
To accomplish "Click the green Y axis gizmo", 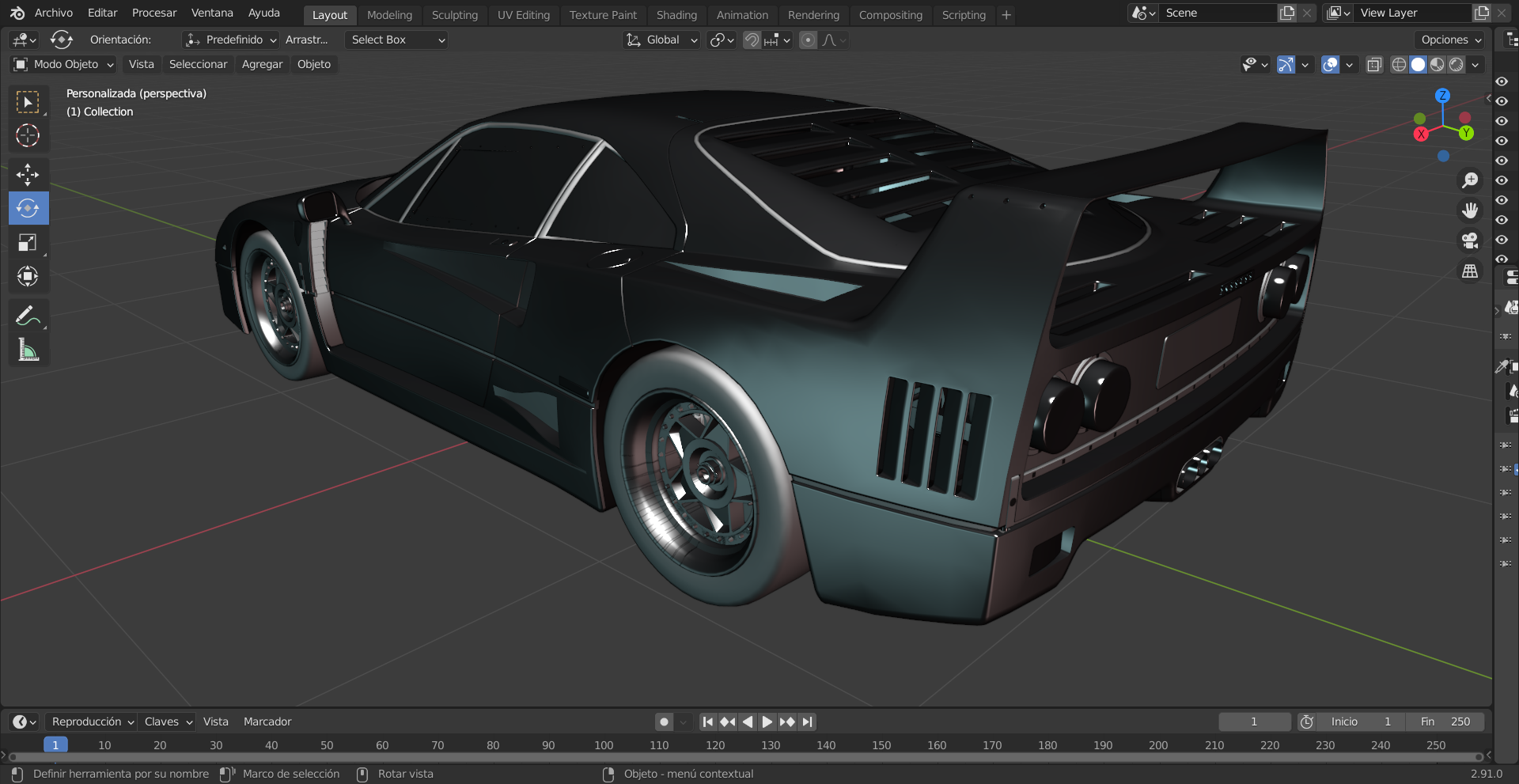I will point(1466,133).
